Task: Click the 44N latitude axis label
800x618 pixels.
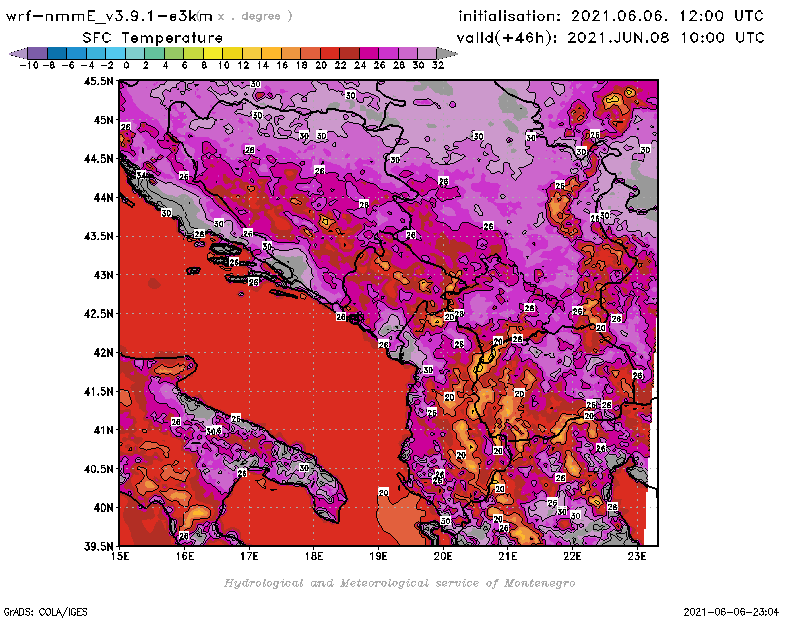Action: pos(104,197)
